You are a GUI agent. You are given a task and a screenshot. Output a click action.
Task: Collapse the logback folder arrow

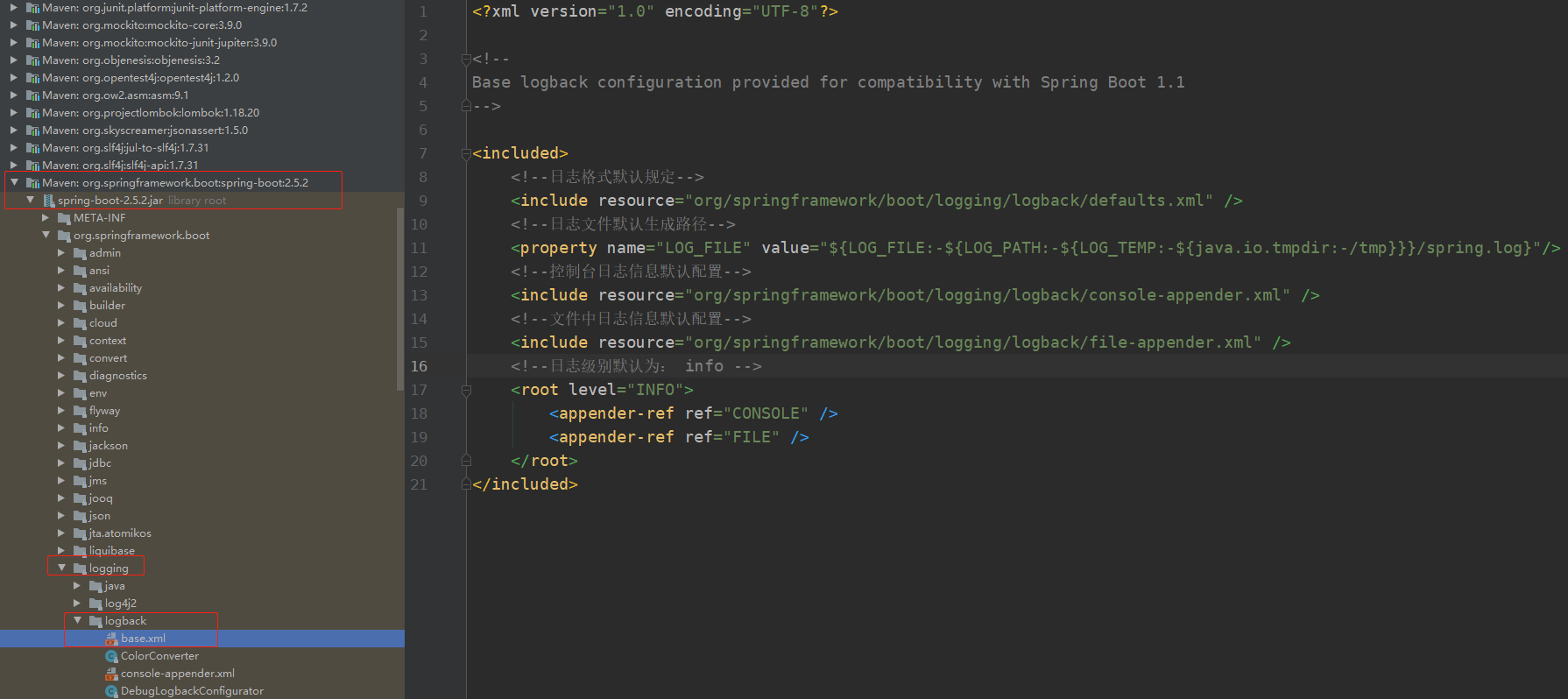pyautogui.click(x=78, y=620)
